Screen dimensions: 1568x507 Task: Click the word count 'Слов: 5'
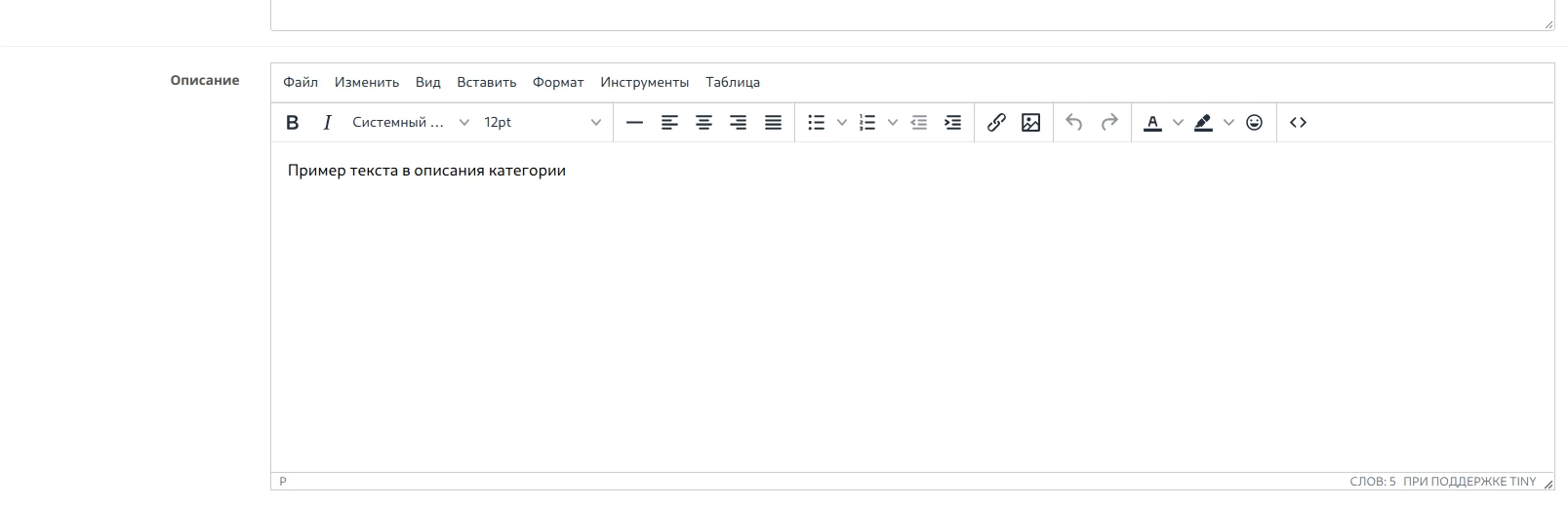pyautogui.click(x=1373, y=482)
